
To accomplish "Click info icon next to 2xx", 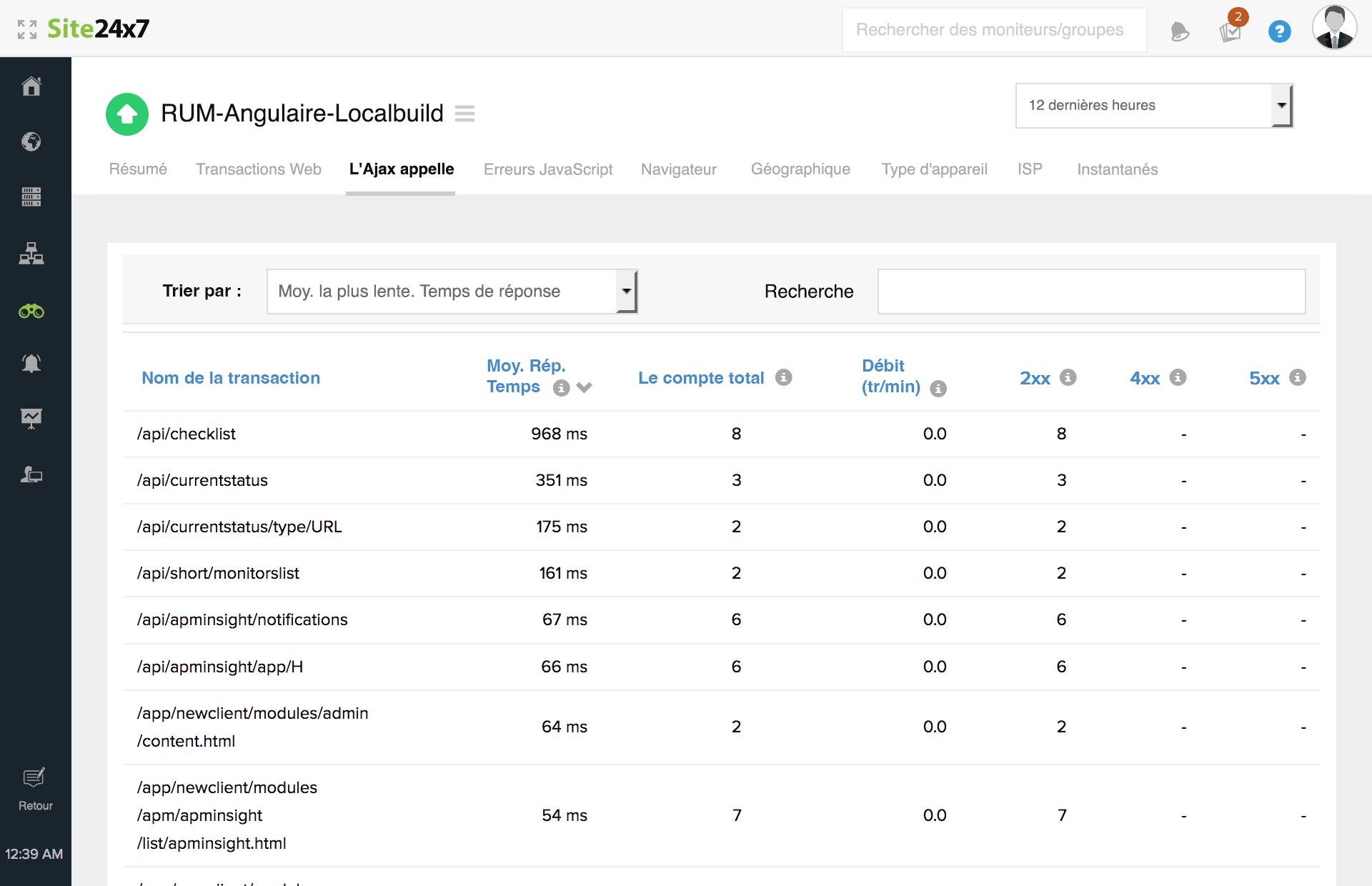I will 1068,377.
